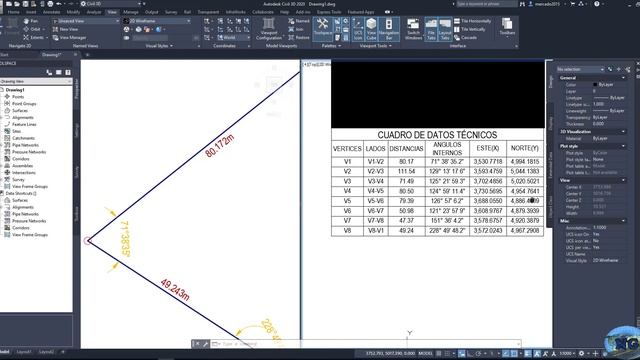
Task: Select Point Groups in Toolspace tree
Action: pos(24,104)
